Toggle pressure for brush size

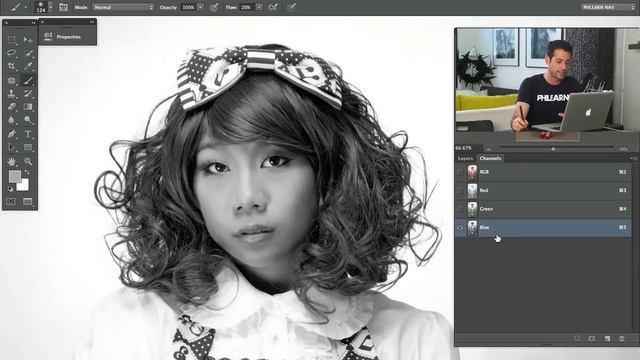(x=291, y=7)
